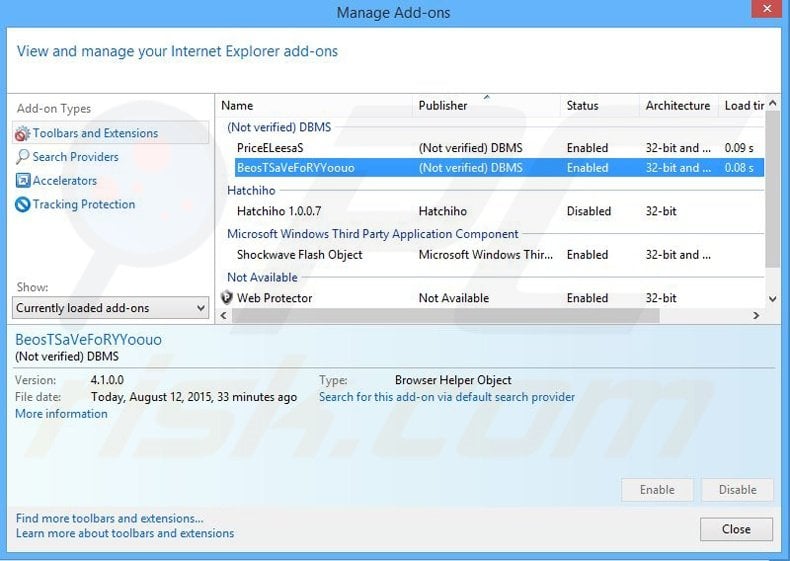790x561 pixels.
Task: Click the Toolbars and Extensions gear icon
Action: click(x=22, y=134)
